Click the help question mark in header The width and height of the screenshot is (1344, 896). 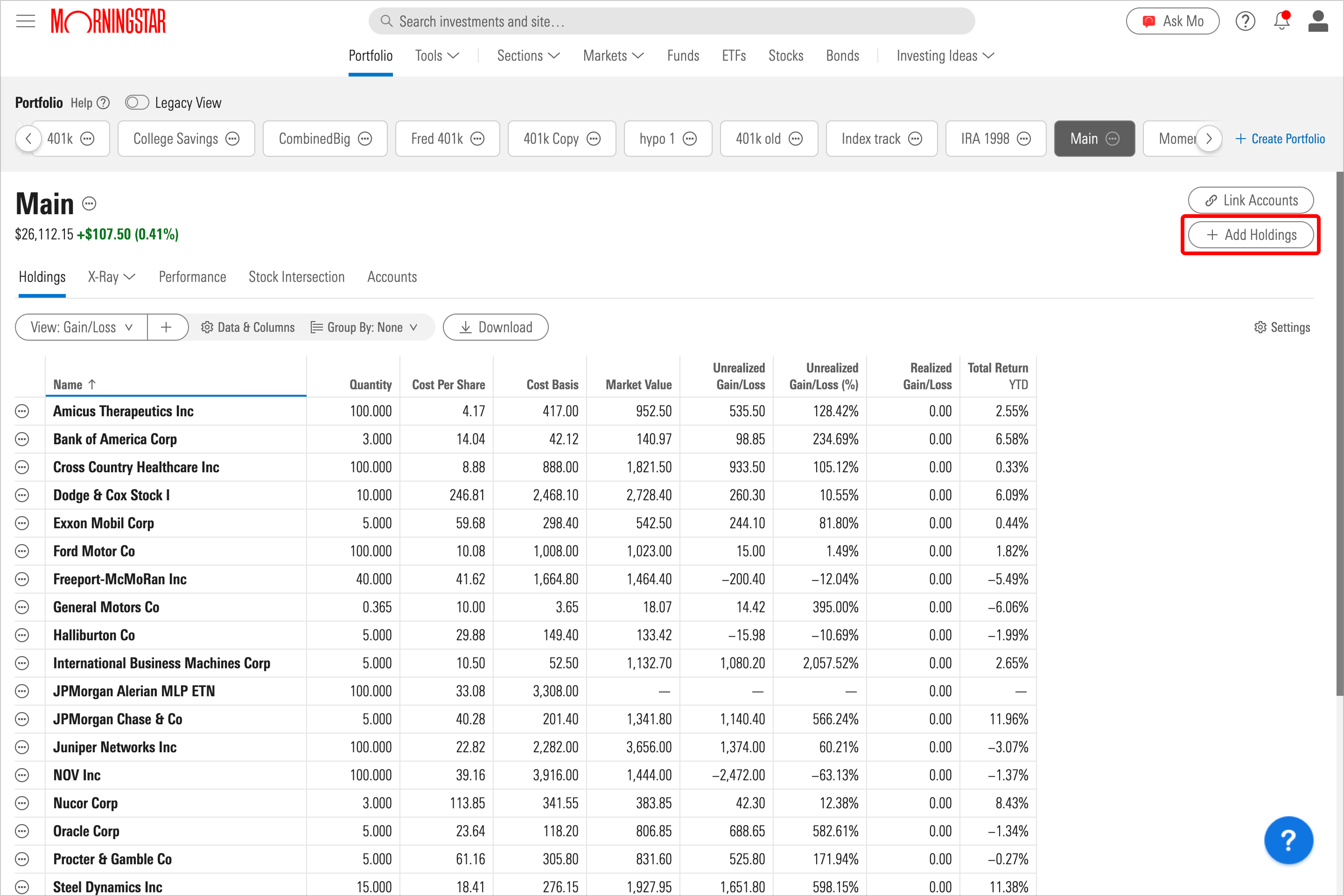[x=1245, y=21]
